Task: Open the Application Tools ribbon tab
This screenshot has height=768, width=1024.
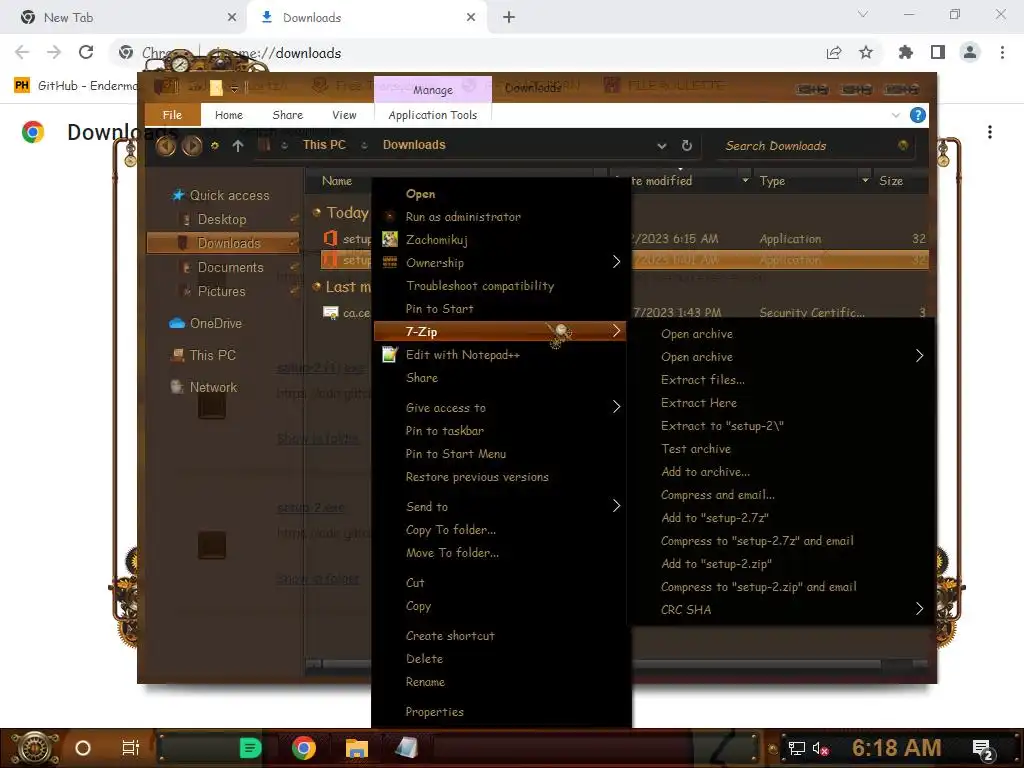Action: point(432,115)
